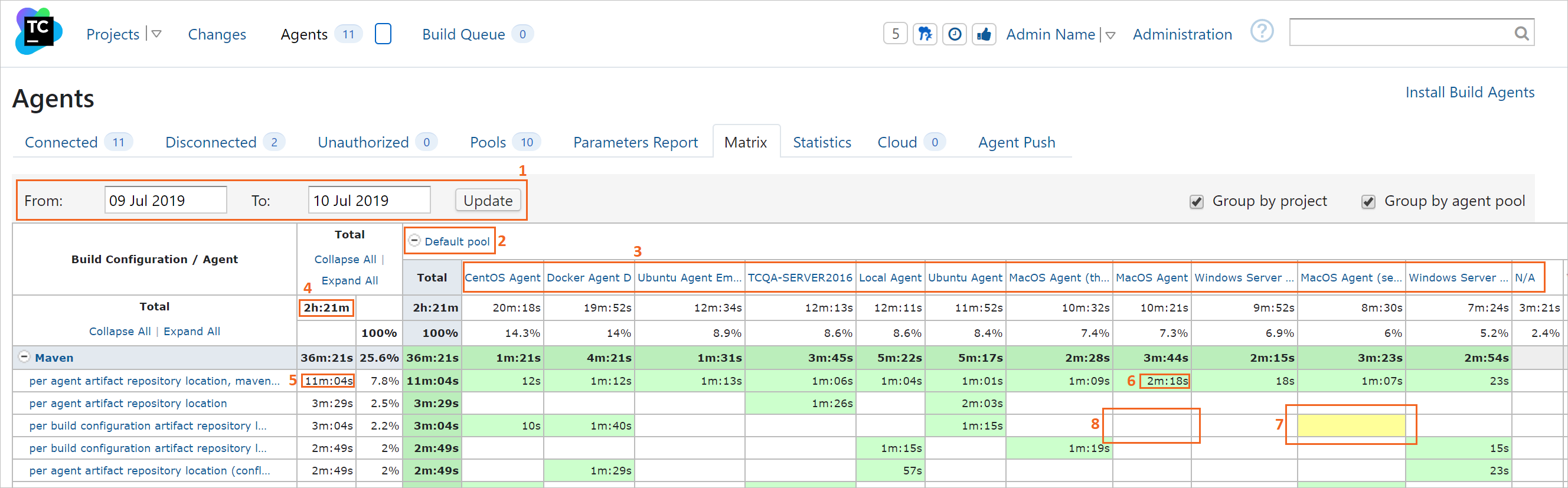Click the thumbs-up icon in the header
The width and height of the screenshot is (1568, 488).
point(984,34)
